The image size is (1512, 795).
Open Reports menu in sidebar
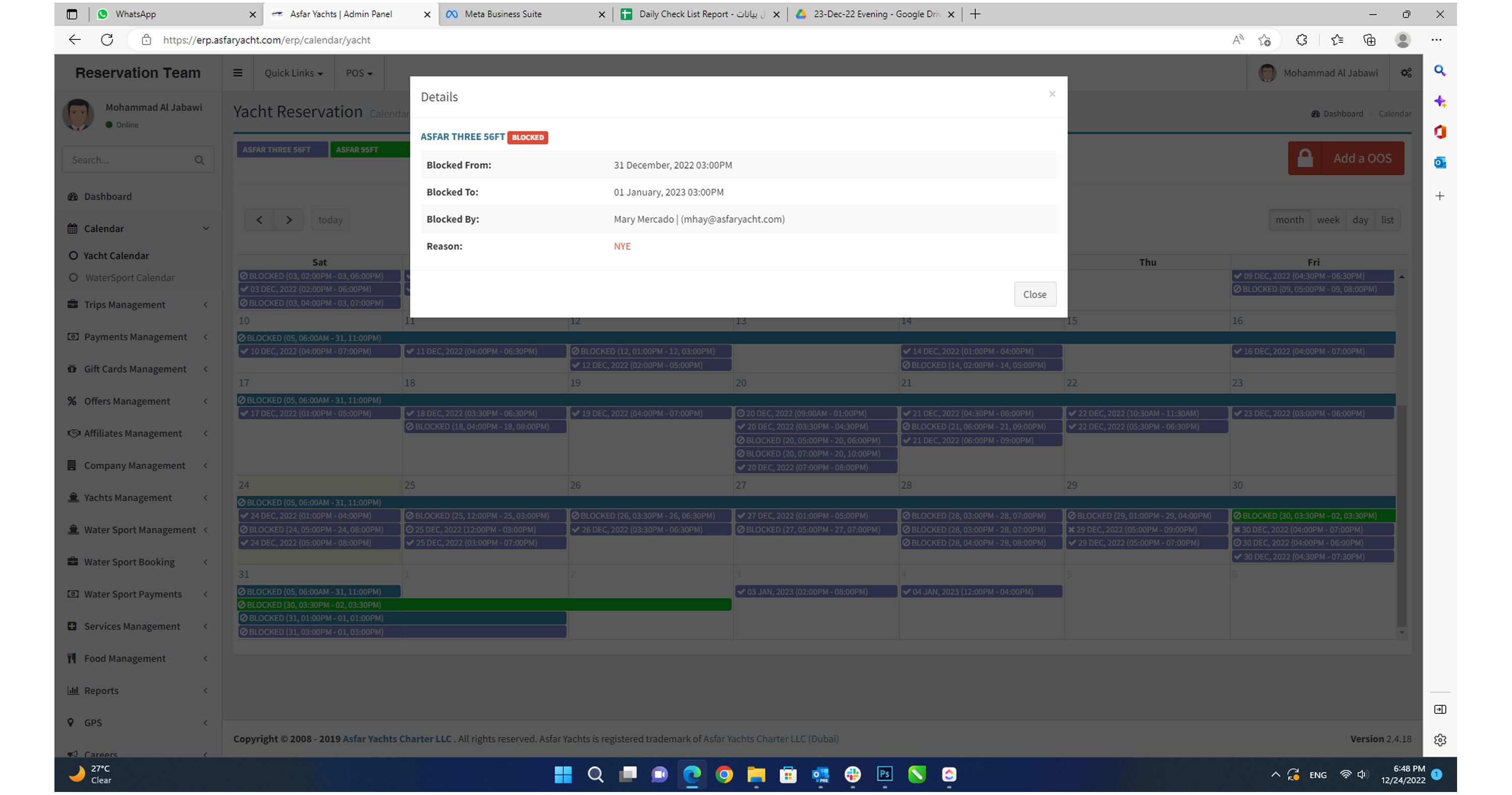click(101, 691)
